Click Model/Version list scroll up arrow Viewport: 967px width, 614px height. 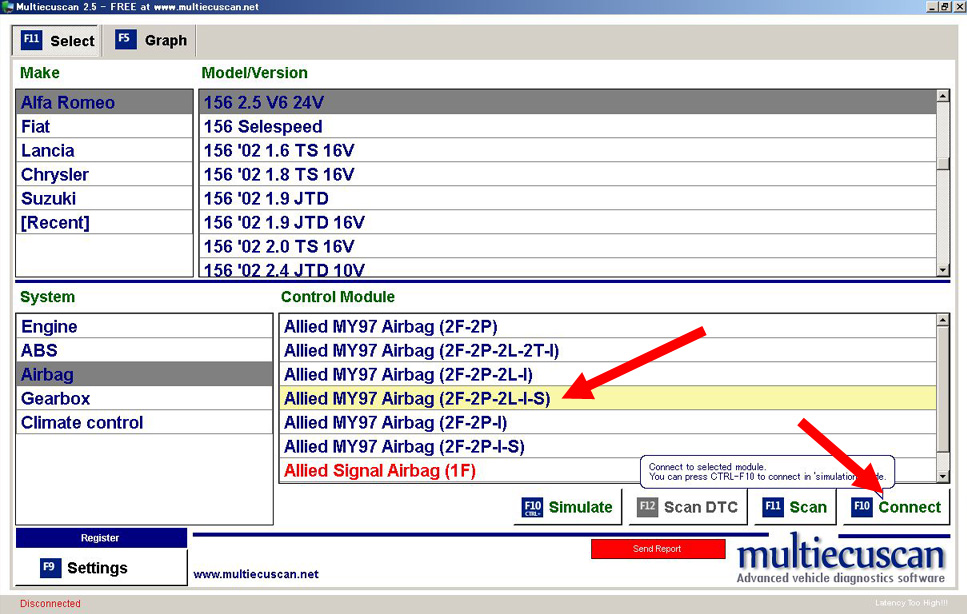(x=942, y=96)
